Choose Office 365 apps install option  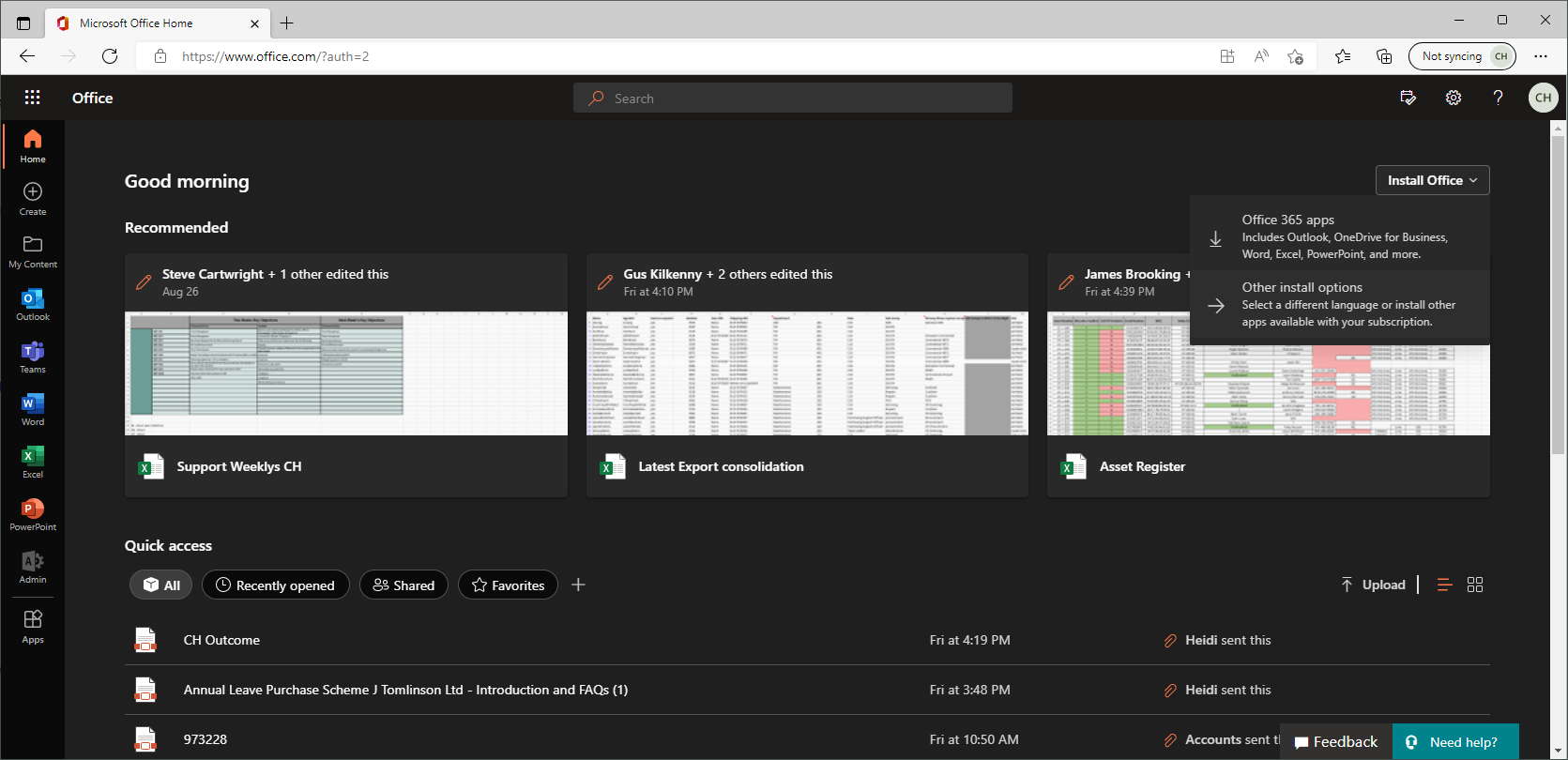point(1340,236)
